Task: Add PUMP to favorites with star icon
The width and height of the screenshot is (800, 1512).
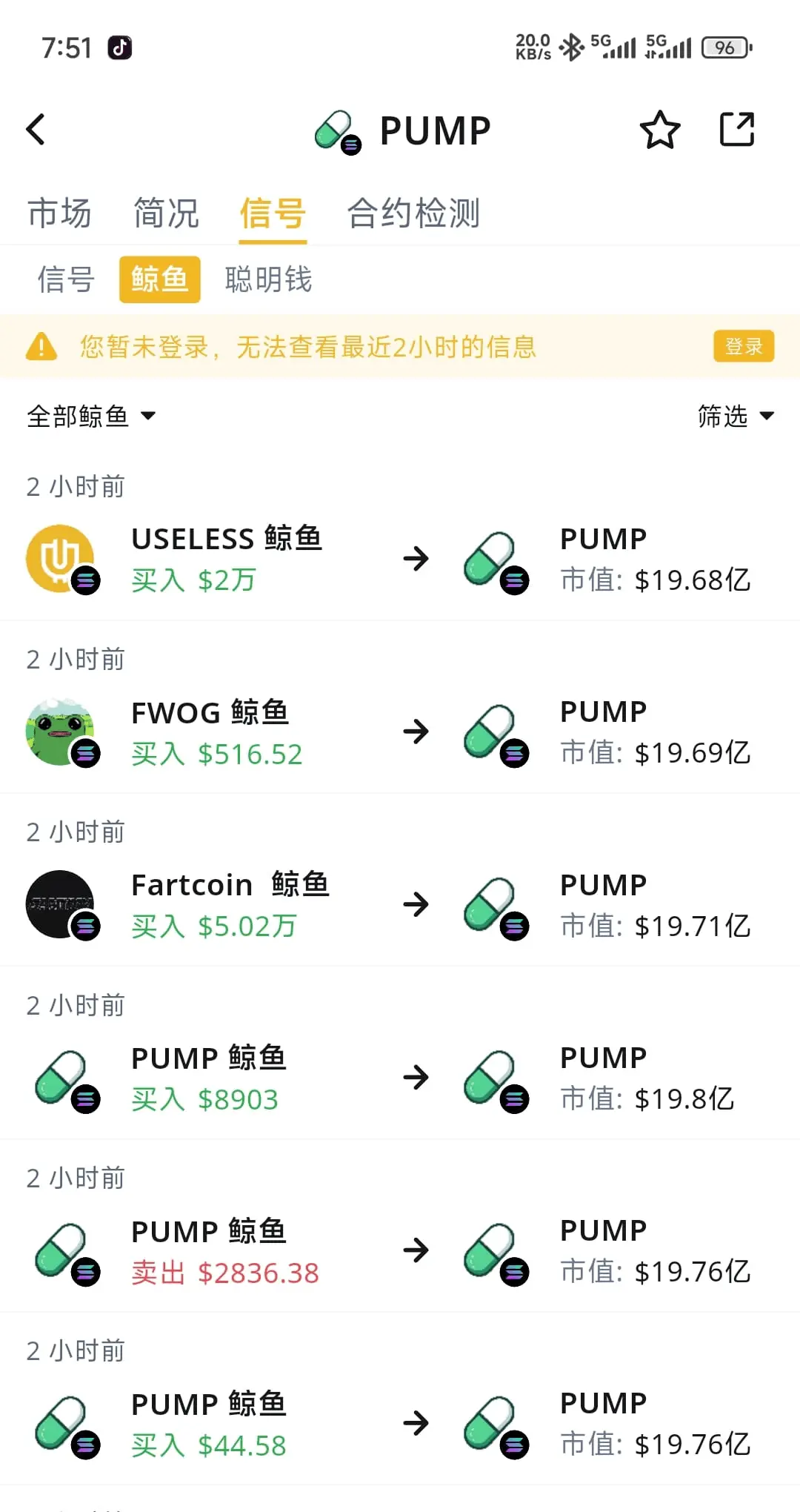Action: pyautogui.click(x=659, y=130)
